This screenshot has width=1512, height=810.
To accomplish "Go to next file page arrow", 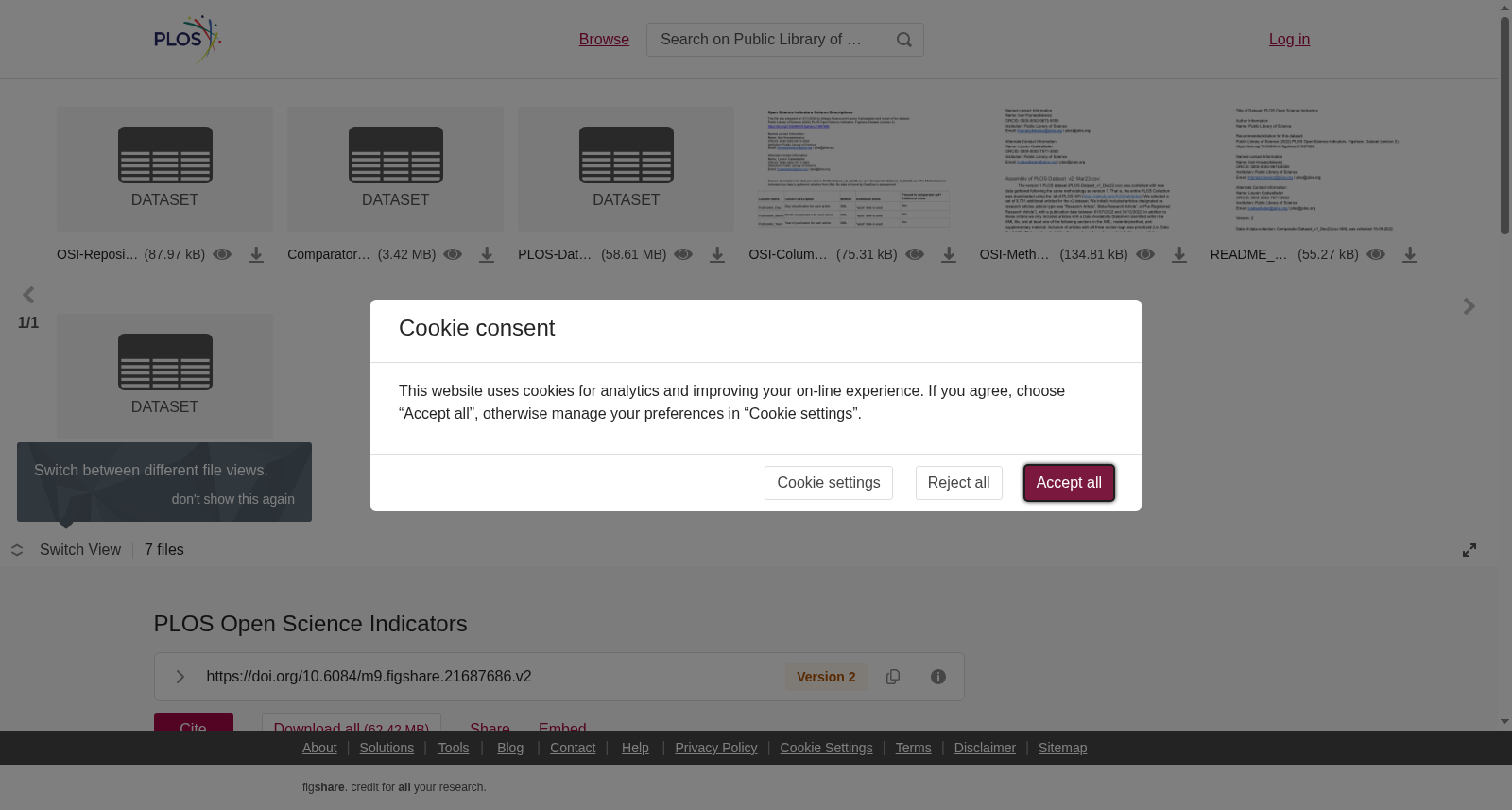I will tap(1469, 306).
